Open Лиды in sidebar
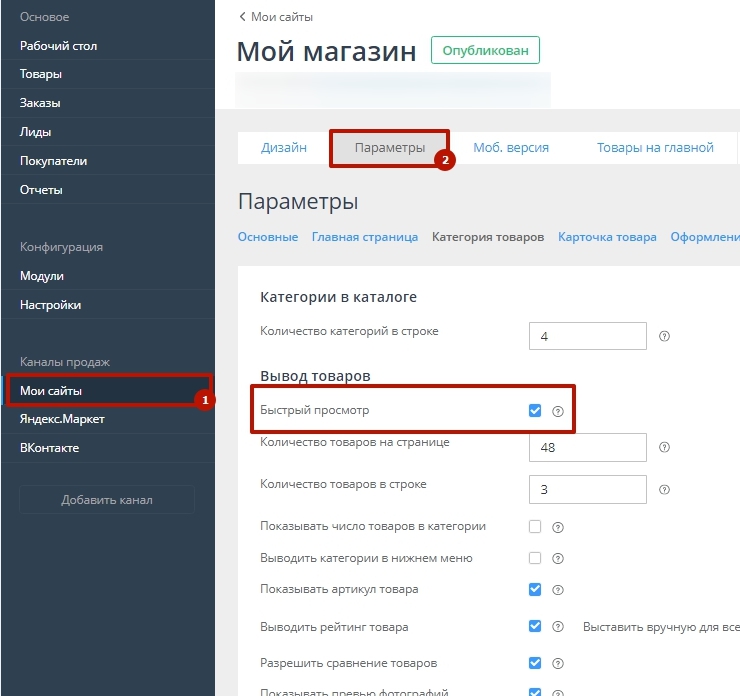This screenshot has height=696, width=740. (108, 132)
